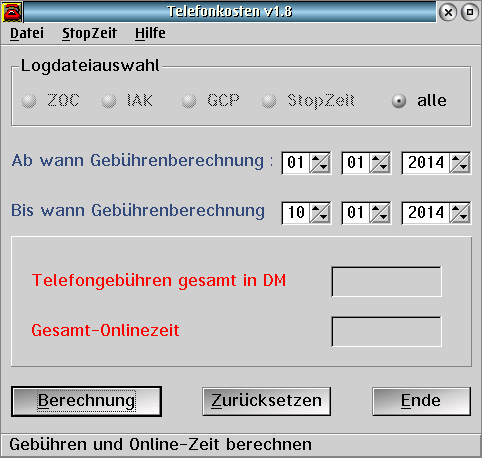The image size is (482, 458).
Task: Open the Hilfe menu
Action: [150, 33]
